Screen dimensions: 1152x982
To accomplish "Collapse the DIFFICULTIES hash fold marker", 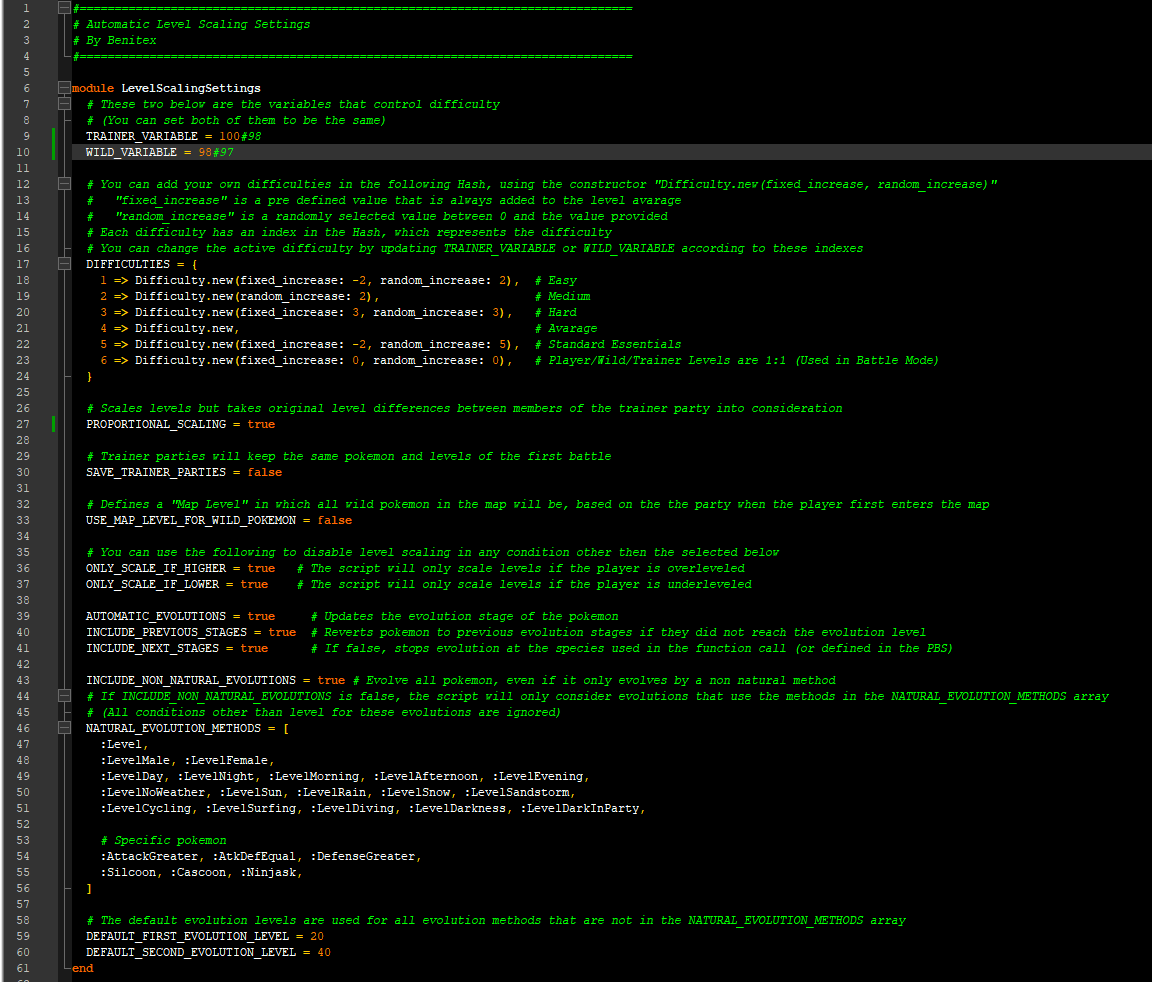I will click(x=65, y=264).
